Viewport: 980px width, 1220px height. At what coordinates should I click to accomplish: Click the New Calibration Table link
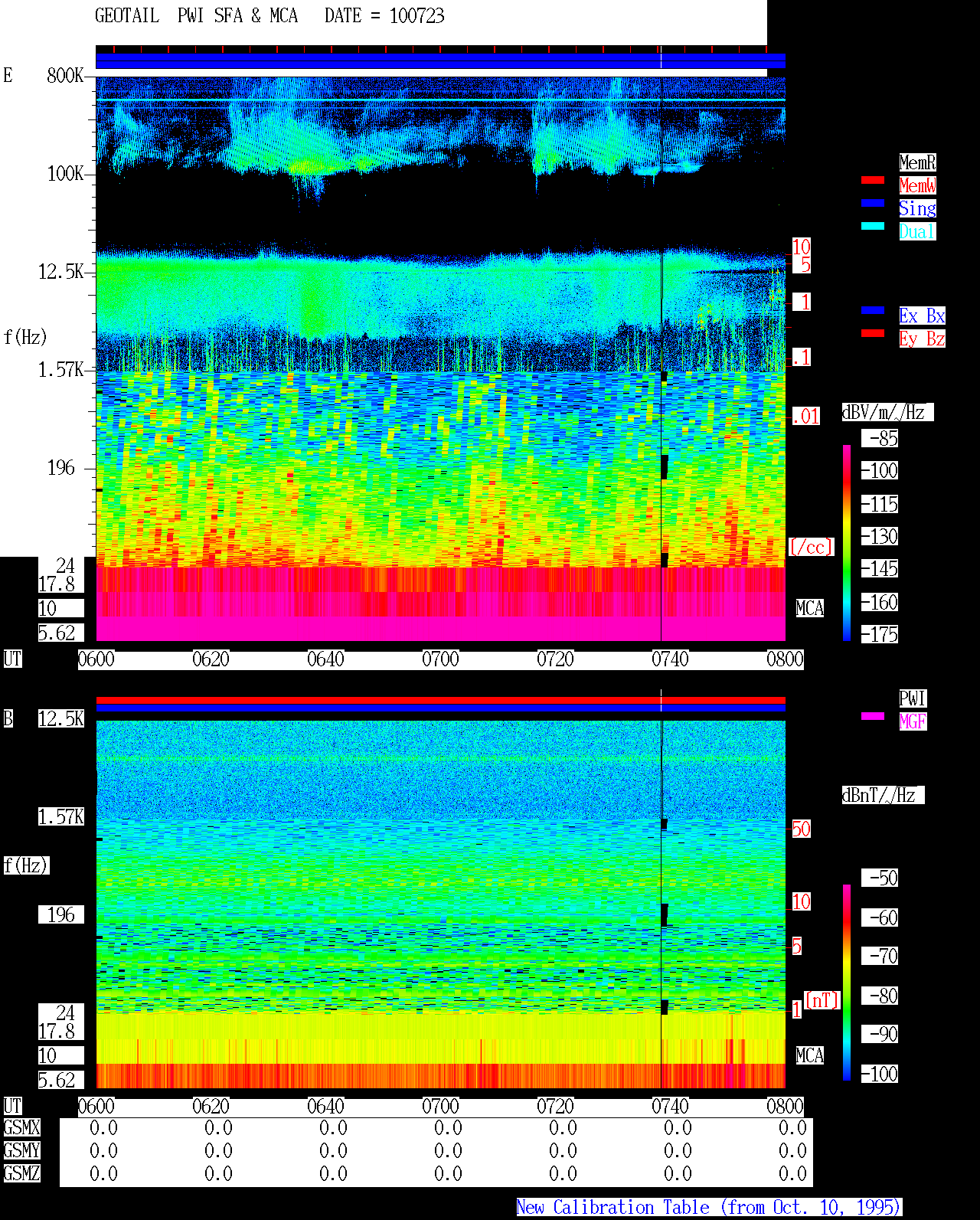pos(709,1207)
